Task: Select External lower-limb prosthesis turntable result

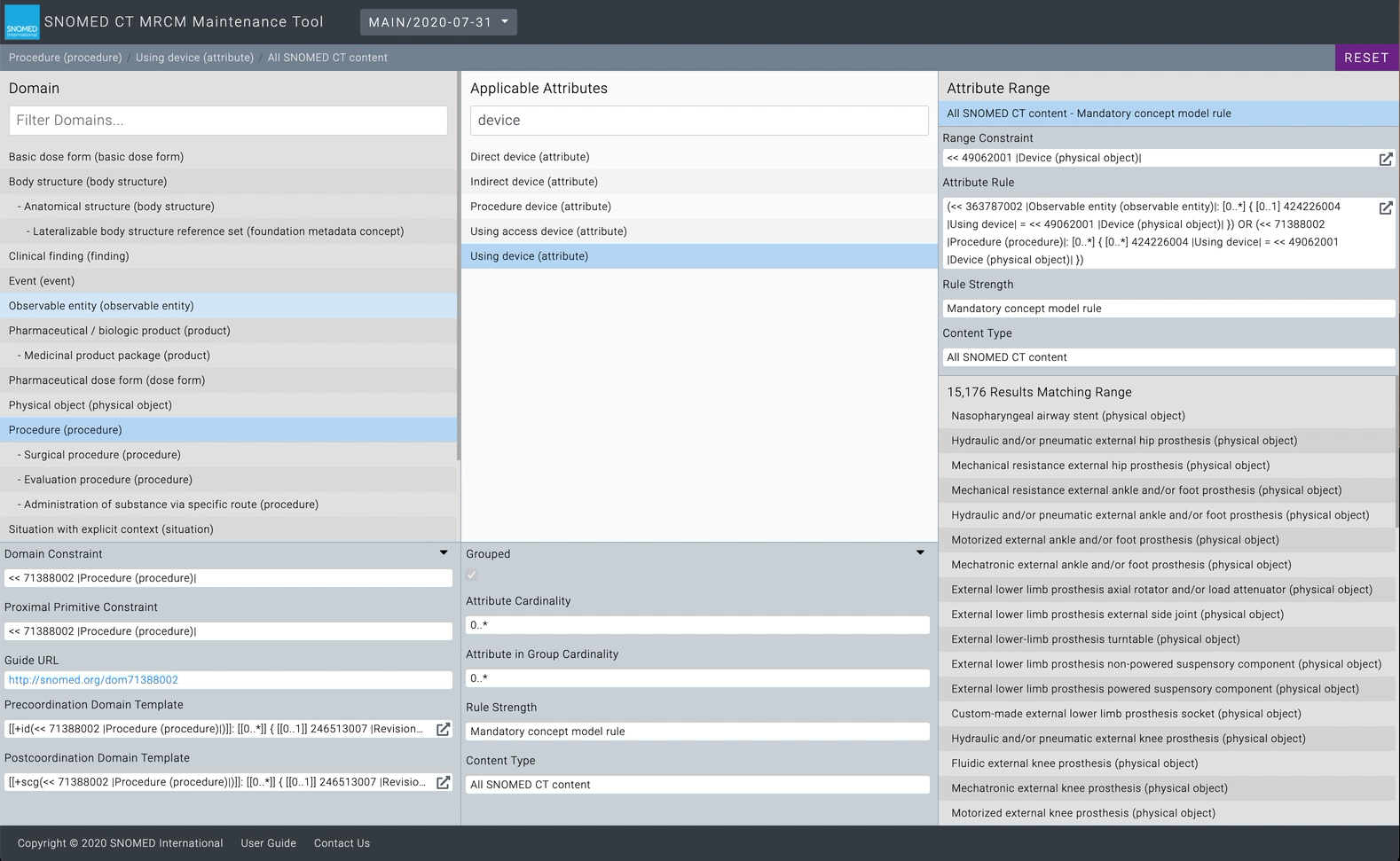Action: (1167, 639)
